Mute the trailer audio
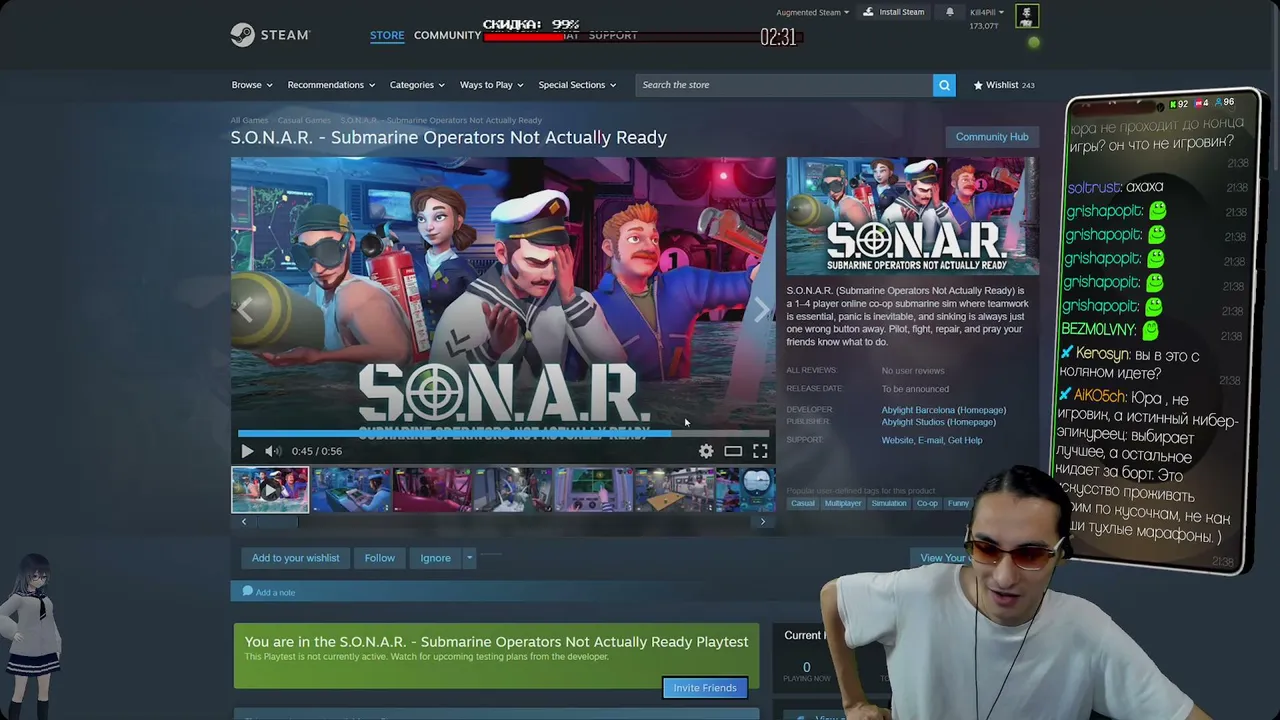The width and height of the screenshot is (1280, 720). coord(272,451)
